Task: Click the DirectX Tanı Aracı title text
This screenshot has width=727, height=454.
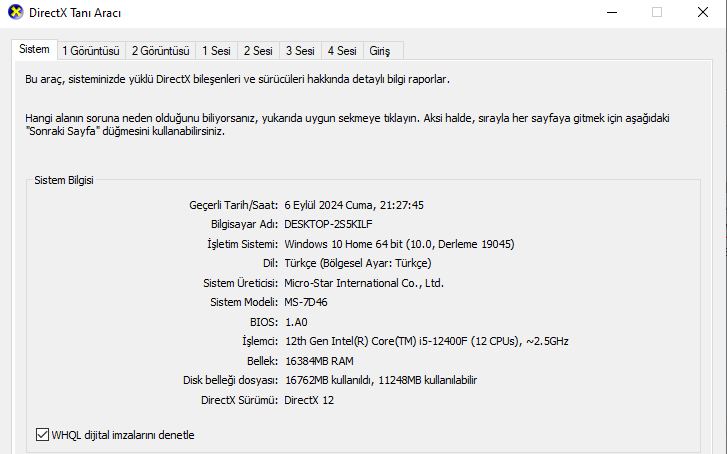Action: pyautogui.click(x=75, y=13)
